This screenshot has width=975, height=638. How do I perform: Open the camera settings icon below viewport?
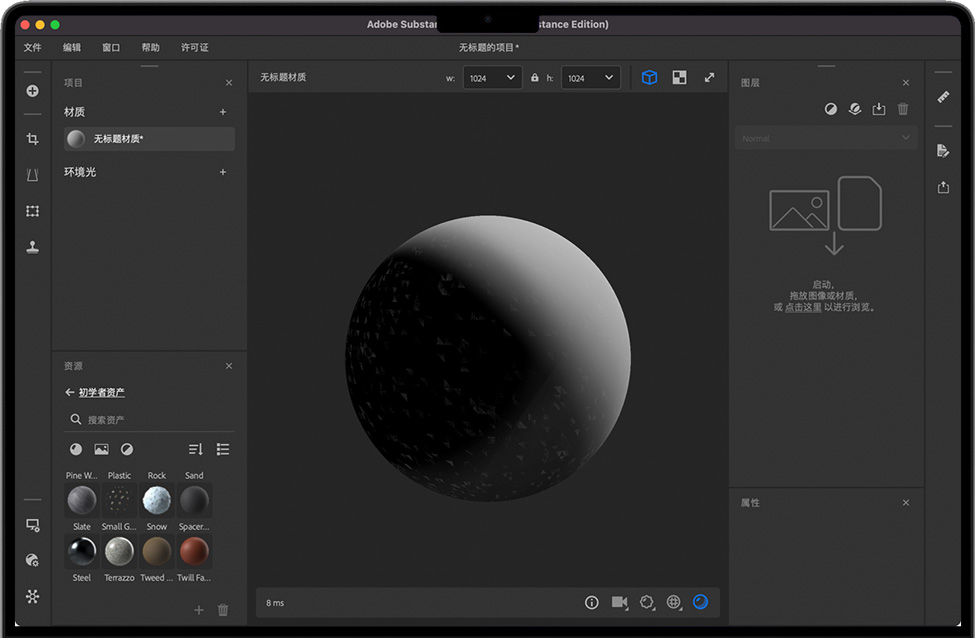619,602
